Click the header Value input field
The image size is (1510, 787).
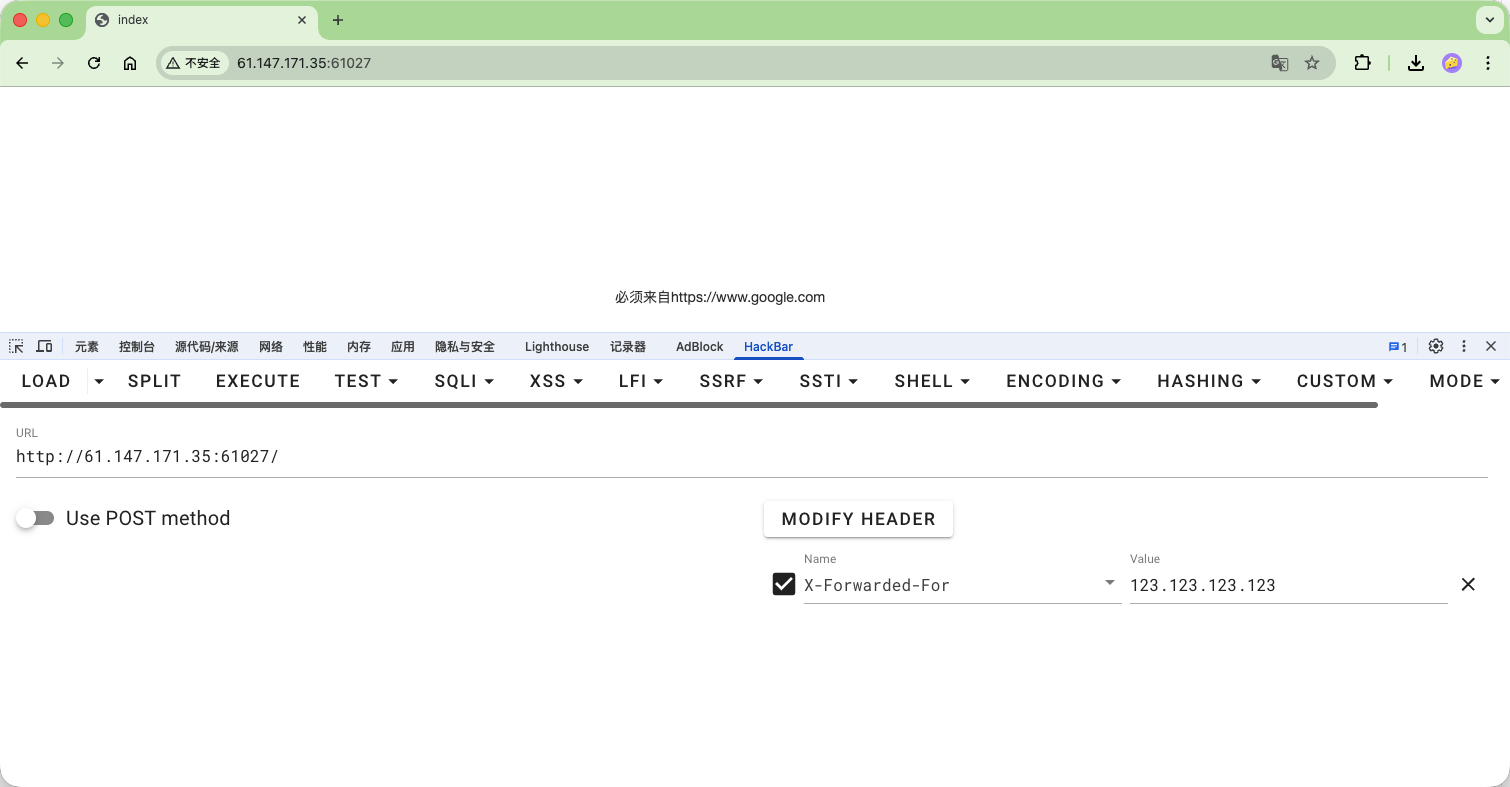1287,586
